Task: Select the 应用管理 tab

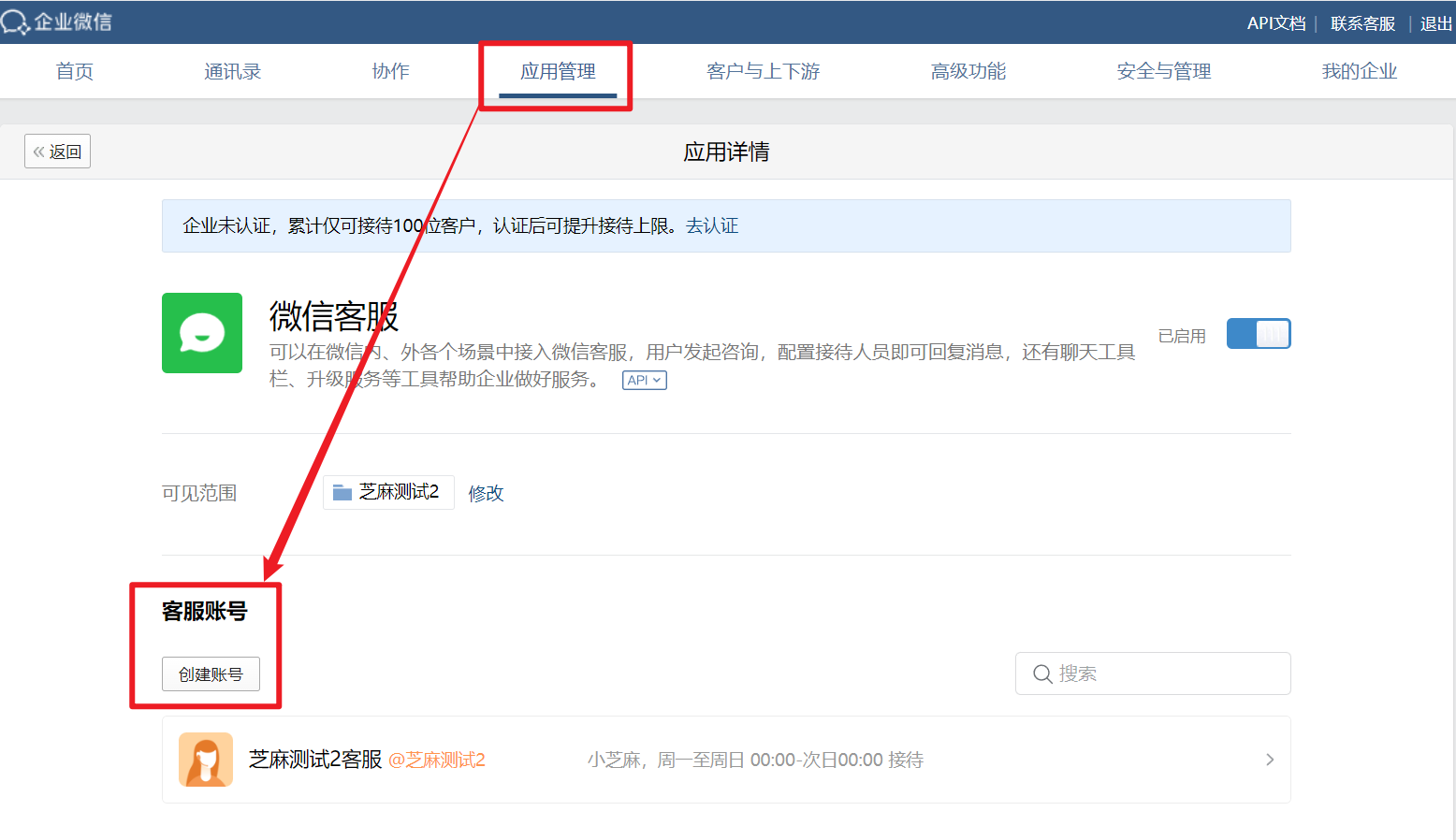Action: pyautogui.click(x=558, y=71)
